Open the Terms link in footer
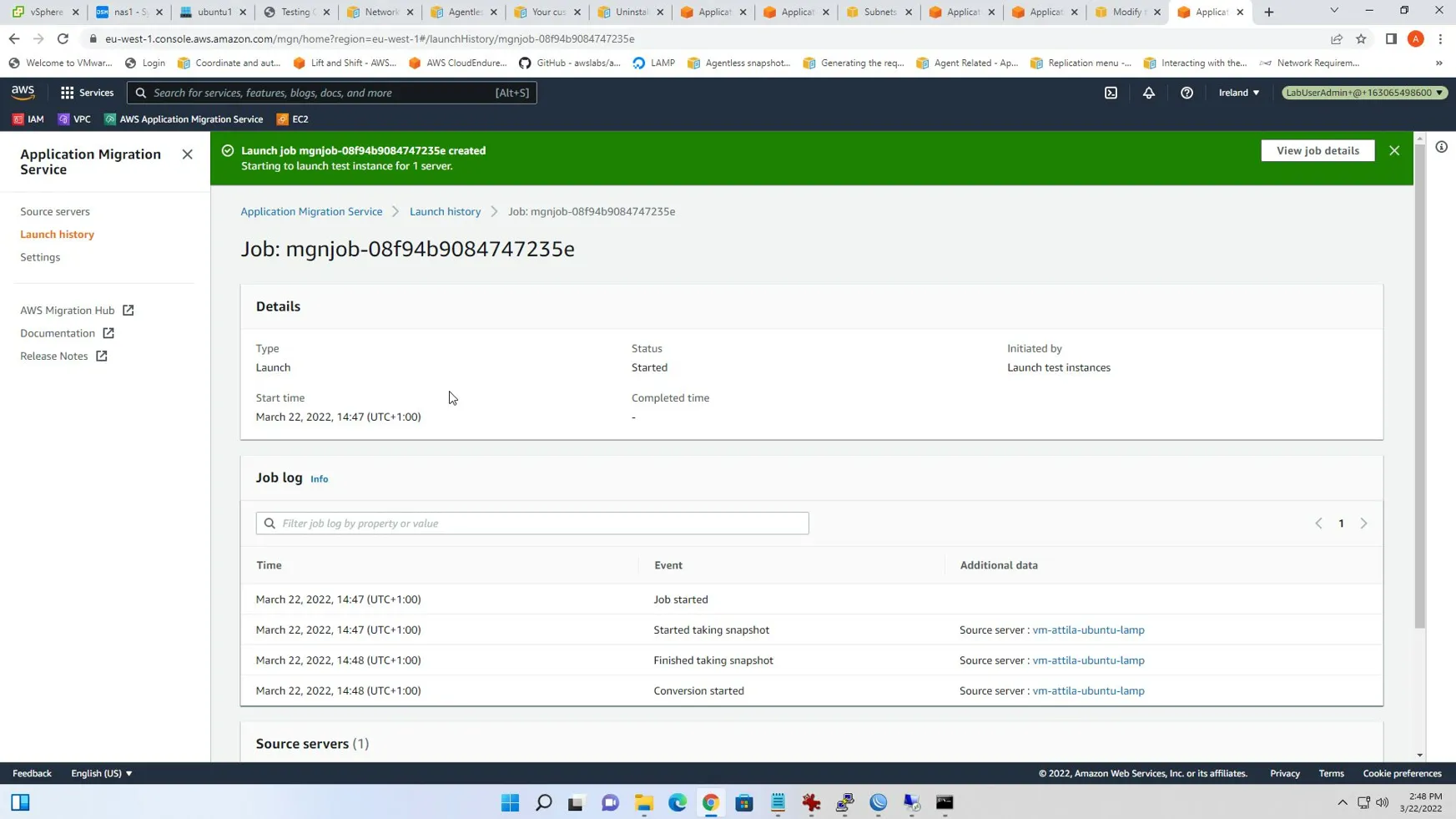Screen dimensions: 1456x819 (x=1331, y=773)
